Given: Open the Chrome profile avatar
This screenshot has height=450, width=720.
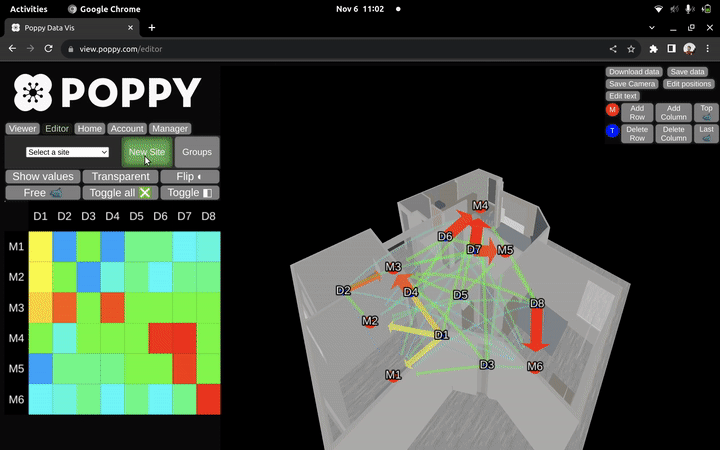Looking at the screenshot, I should (689, 49).
